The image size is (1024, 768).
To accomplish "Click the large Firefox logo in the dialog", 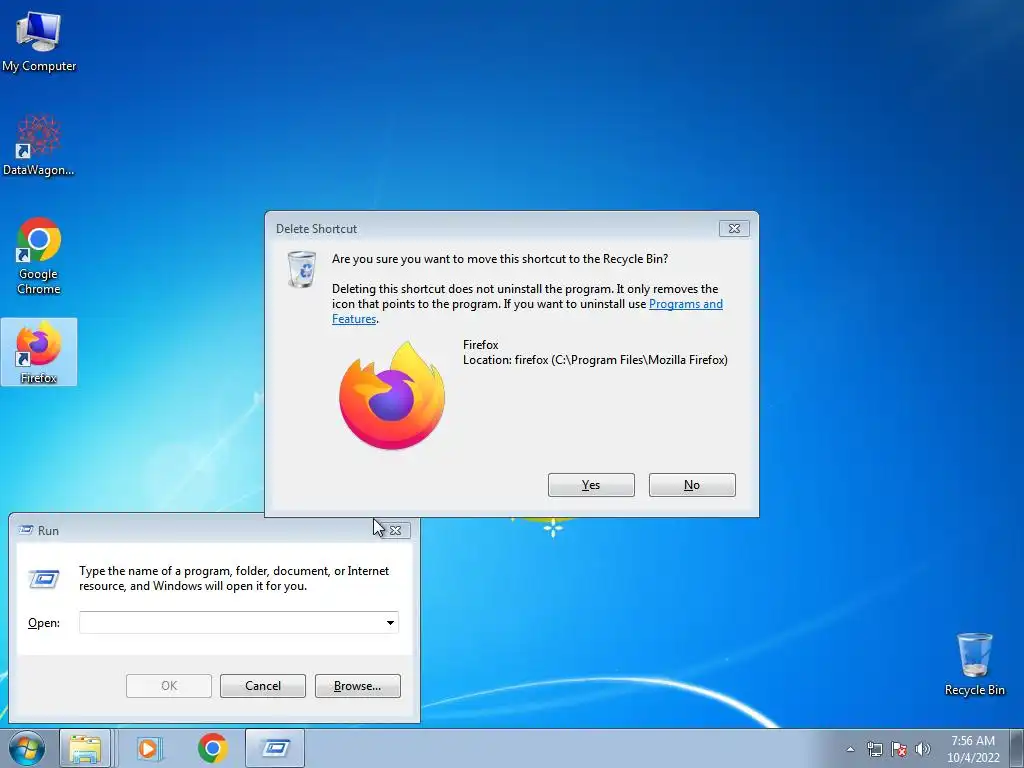I will click(392, 396).
